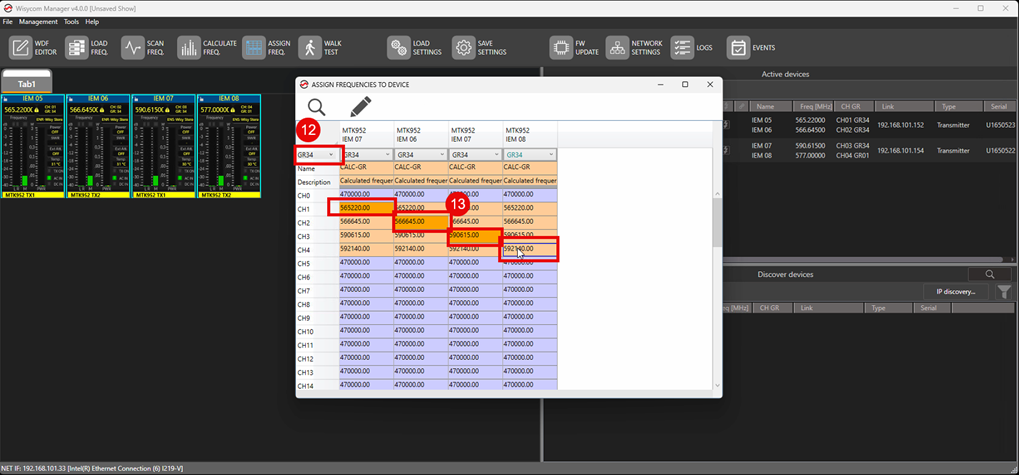Click the Load Settings gear icon
The width and height of the screenshot is (1020, 476).
click(x=398, y=47)
